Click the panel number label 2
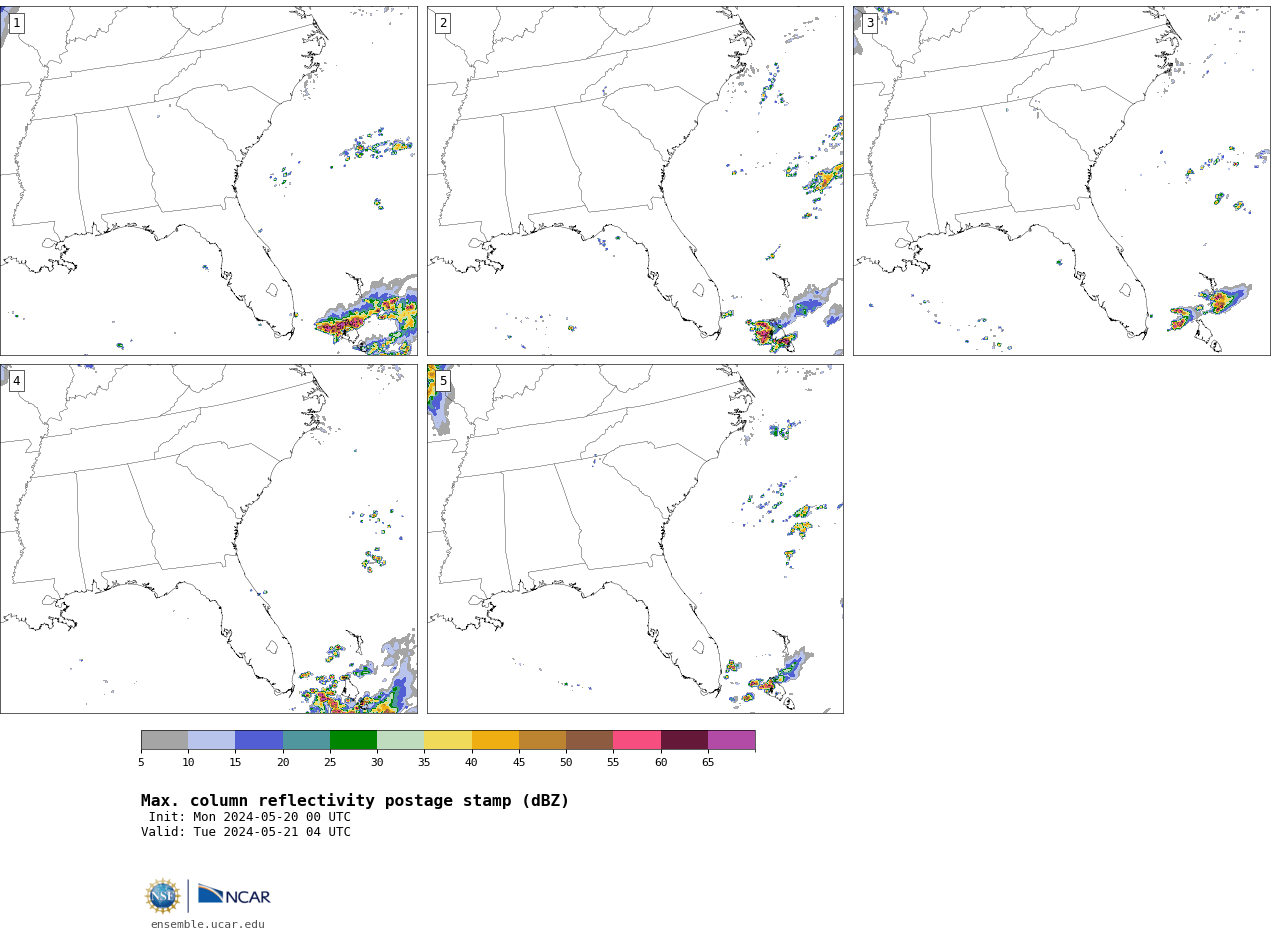1280x936 pixels. coord(443,23)
